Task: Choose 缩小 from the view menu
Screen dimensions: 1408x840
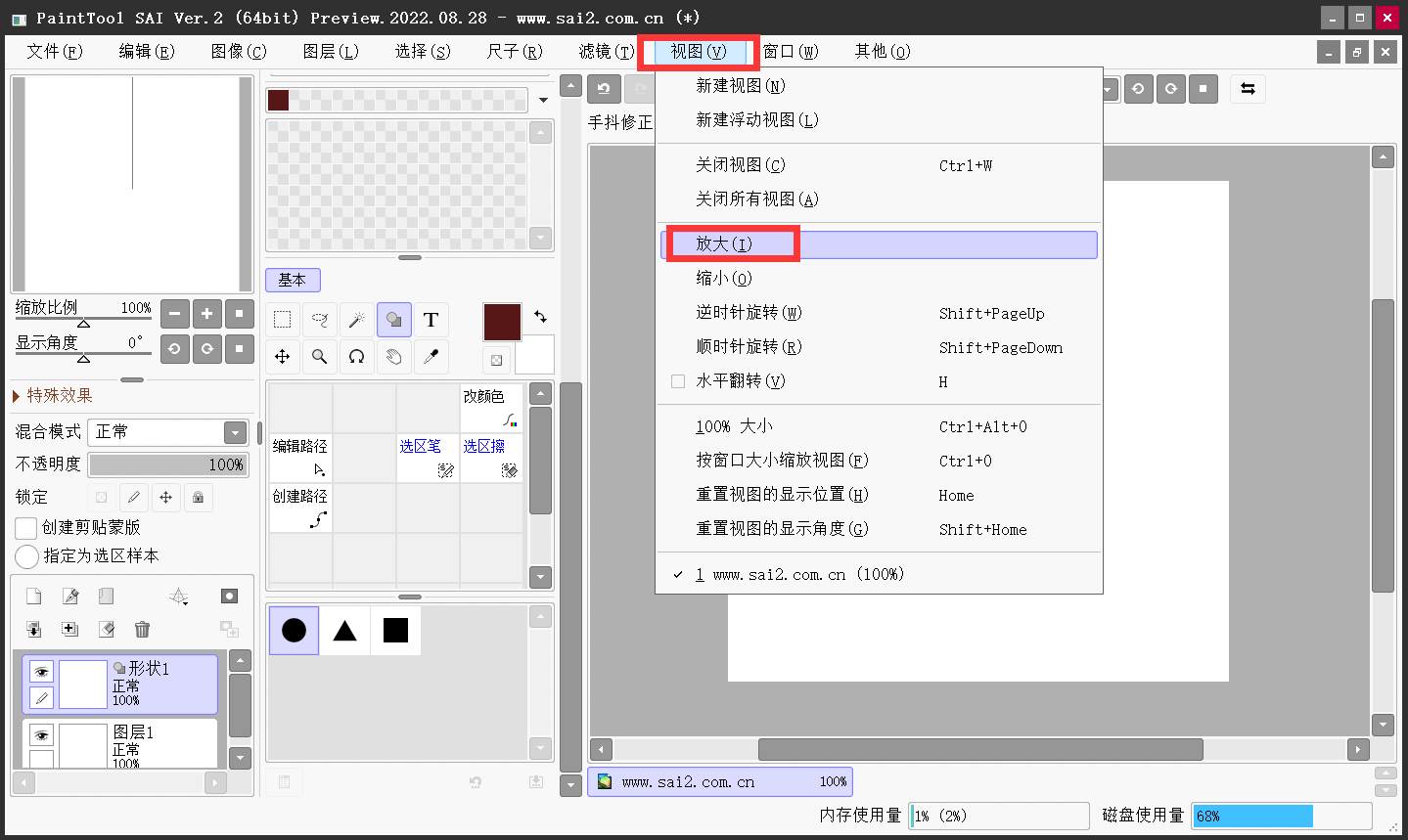Action: coord(879,279)
